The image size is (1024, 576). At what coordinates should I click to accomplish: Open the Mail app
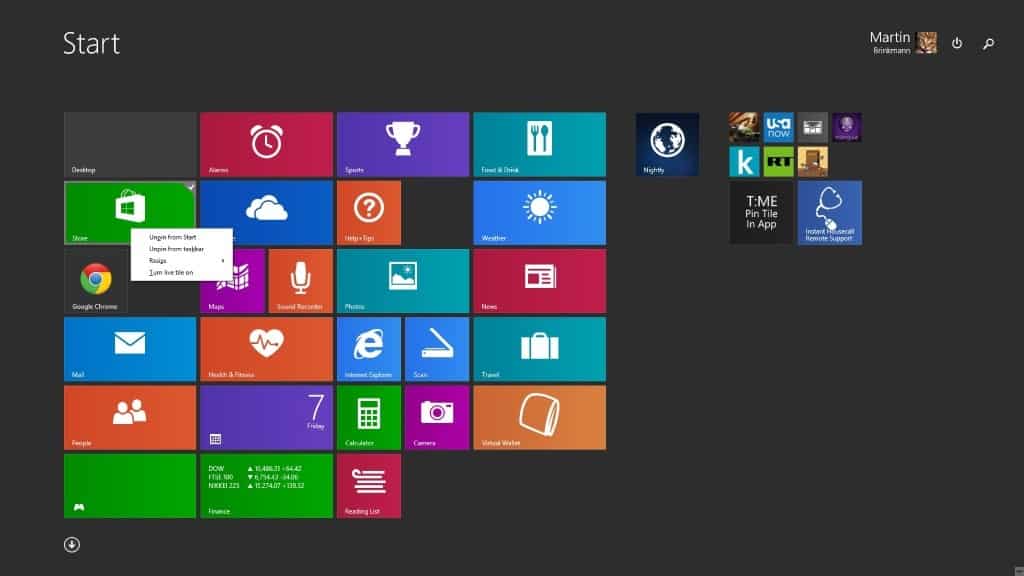[x=129, y=348]
